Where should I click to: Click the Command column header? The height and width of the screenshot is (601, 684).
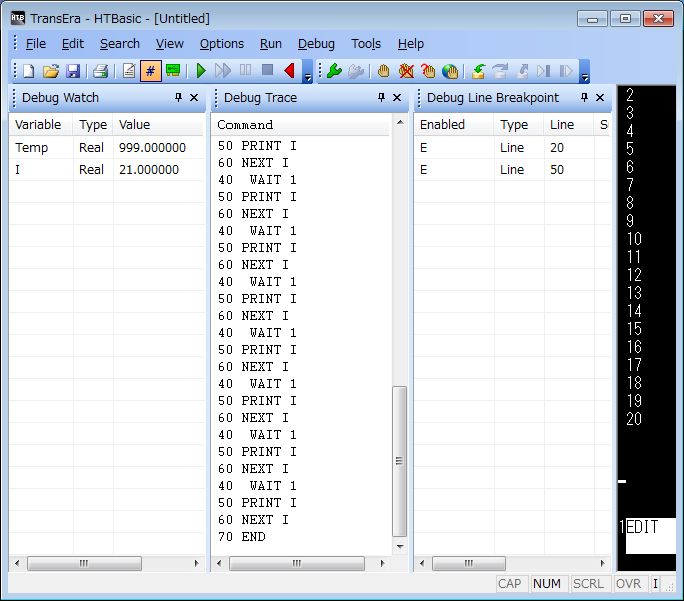click(301, 125)
